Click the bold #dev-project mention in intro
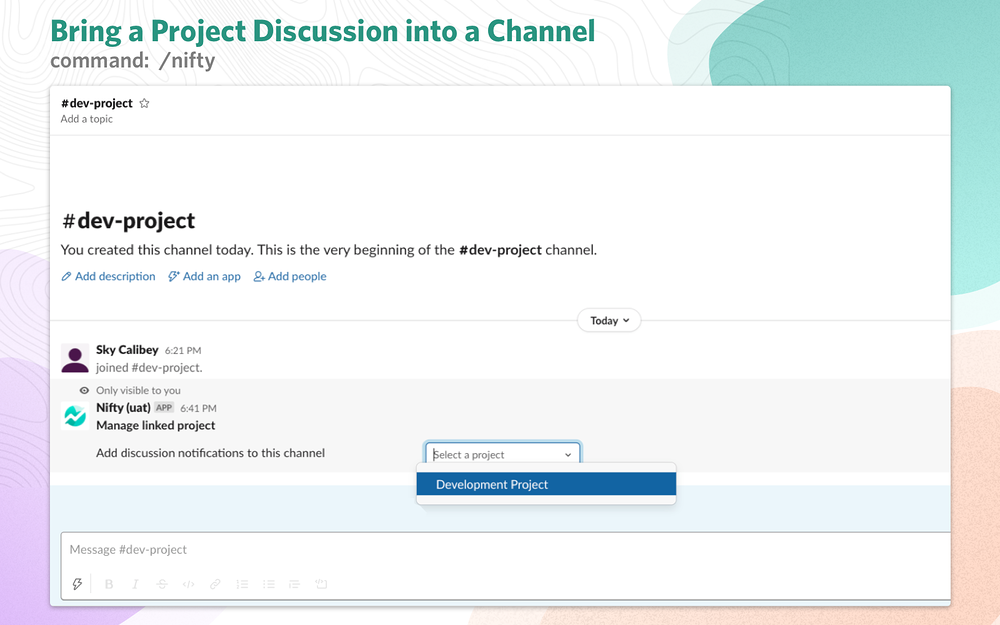 click(x=500, y=250)
